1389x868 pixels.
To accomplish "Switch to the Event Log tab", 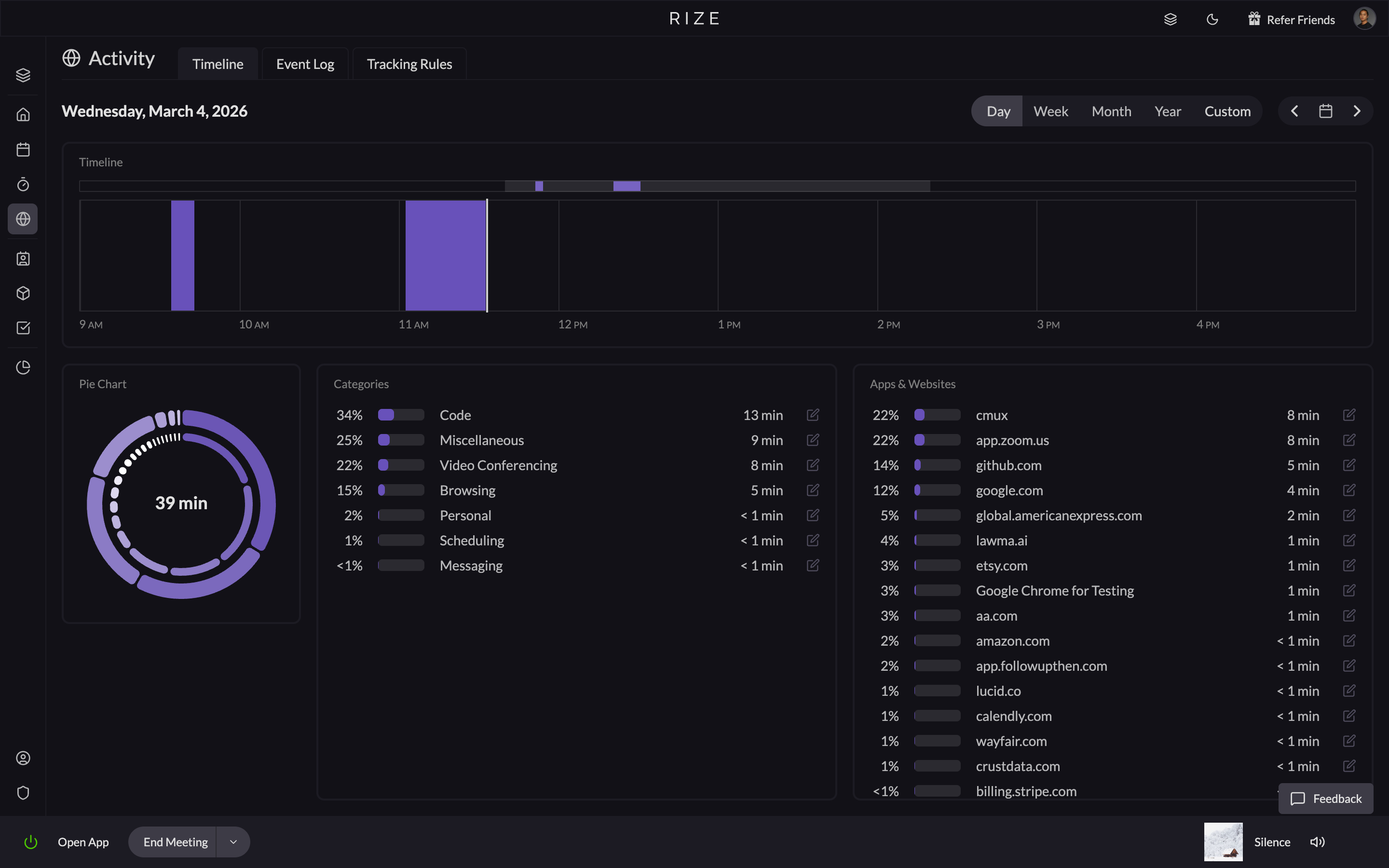I will coord(305,64).
